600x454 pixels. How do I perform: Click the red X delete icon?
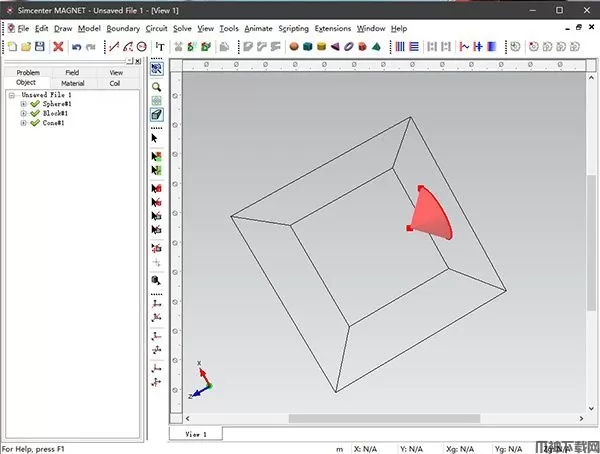[x=58, y=46]
